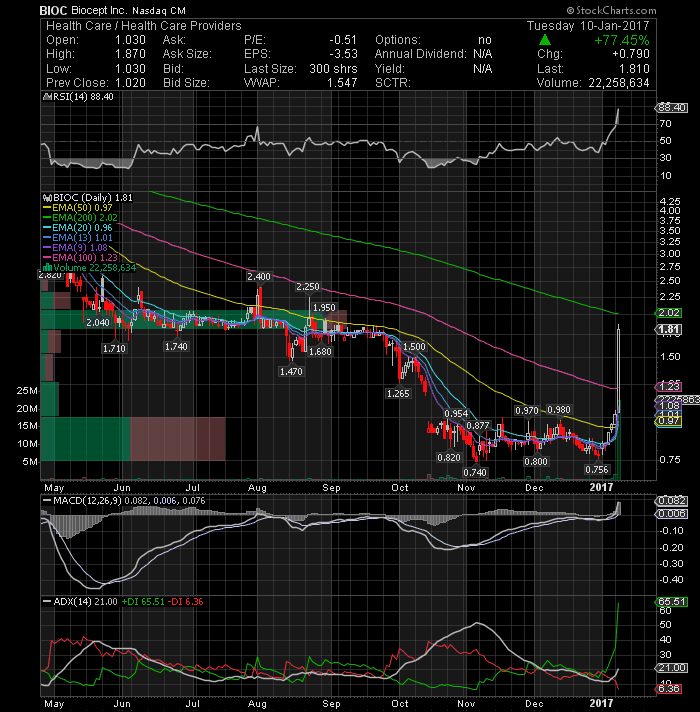Click the 25M volume scale label
The width and height of the screenshot is (700, 712).
(27, 391)
